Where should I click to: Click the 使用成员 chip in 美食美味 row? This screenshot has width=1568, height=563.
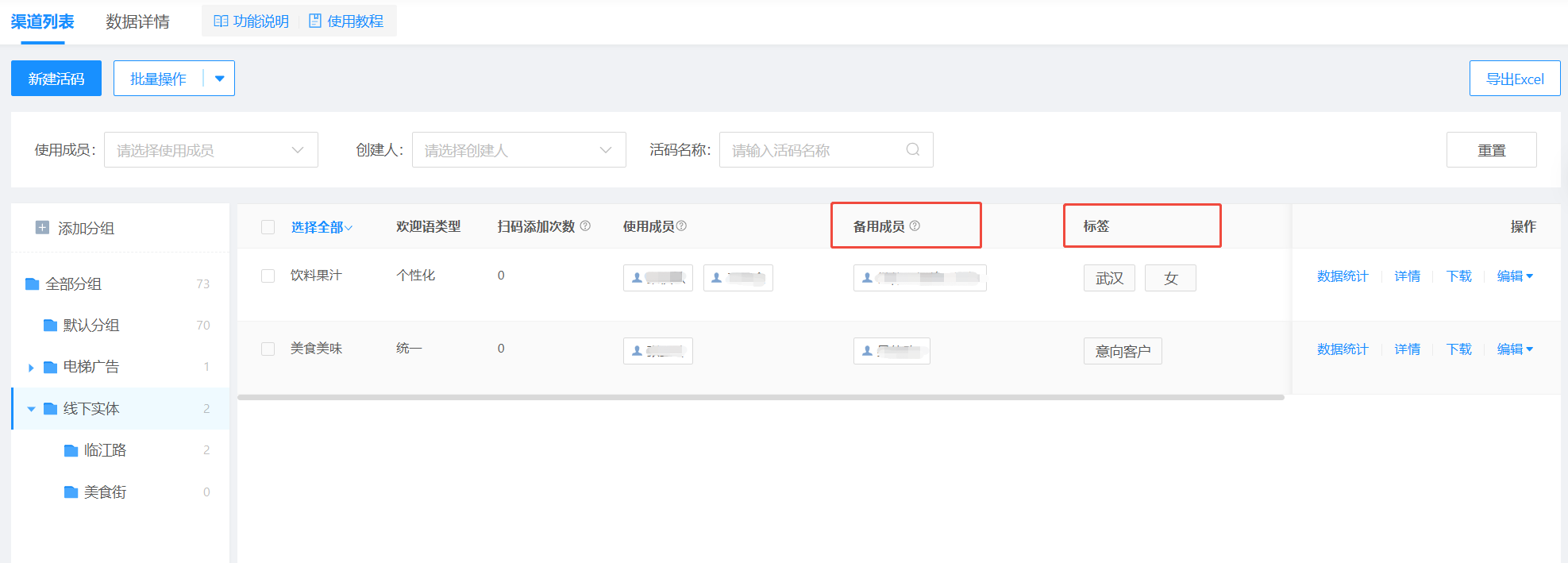coord(658,351)
